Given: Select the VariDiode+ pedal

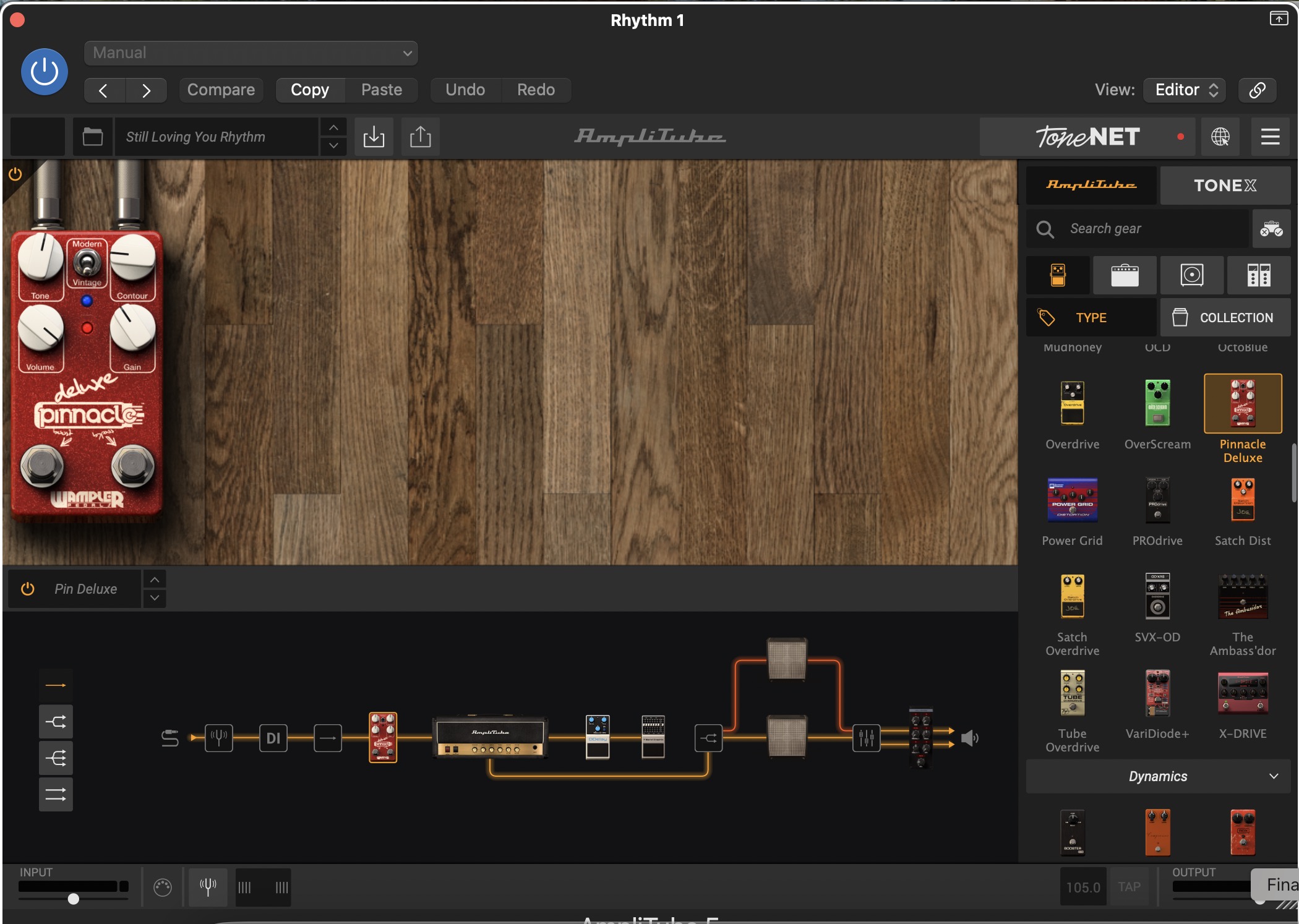Looking at the screenshot, I should pos(1157,693).
